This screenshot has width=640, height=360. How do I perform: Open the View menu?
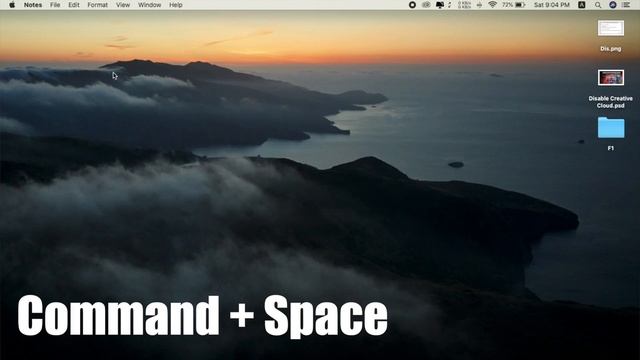point(122,5)
